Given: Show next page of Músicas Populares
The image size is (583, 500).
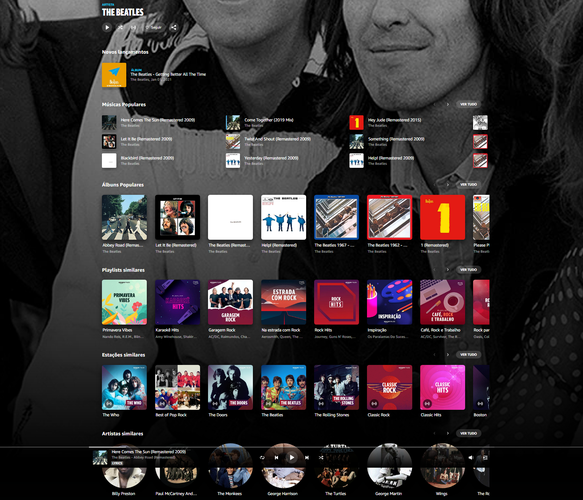Looking at the screenshot, I should point(448,104).
